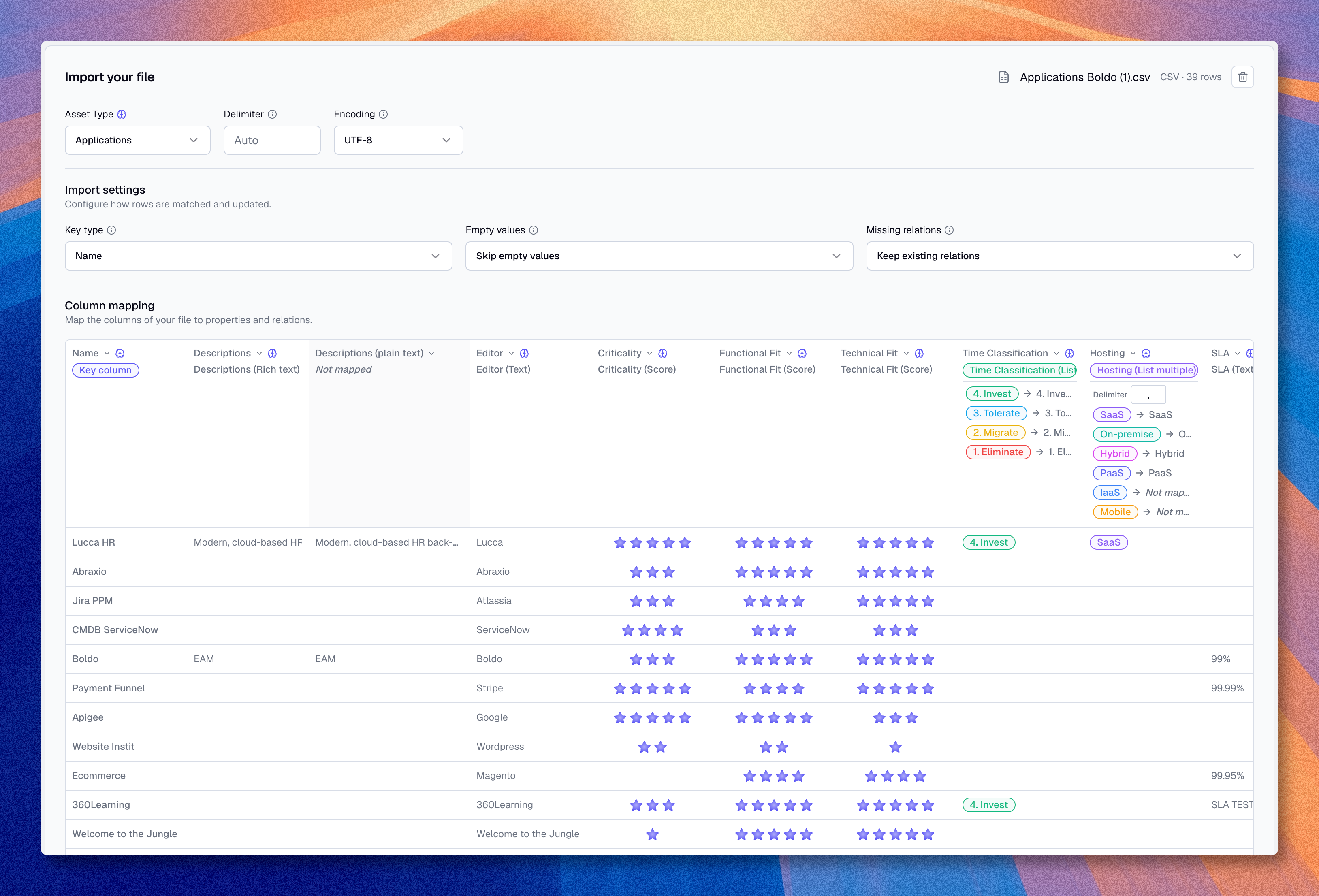Click the Hosting delimiter comma field
The image size is (1319, 896).
(x=1148, y=395)
